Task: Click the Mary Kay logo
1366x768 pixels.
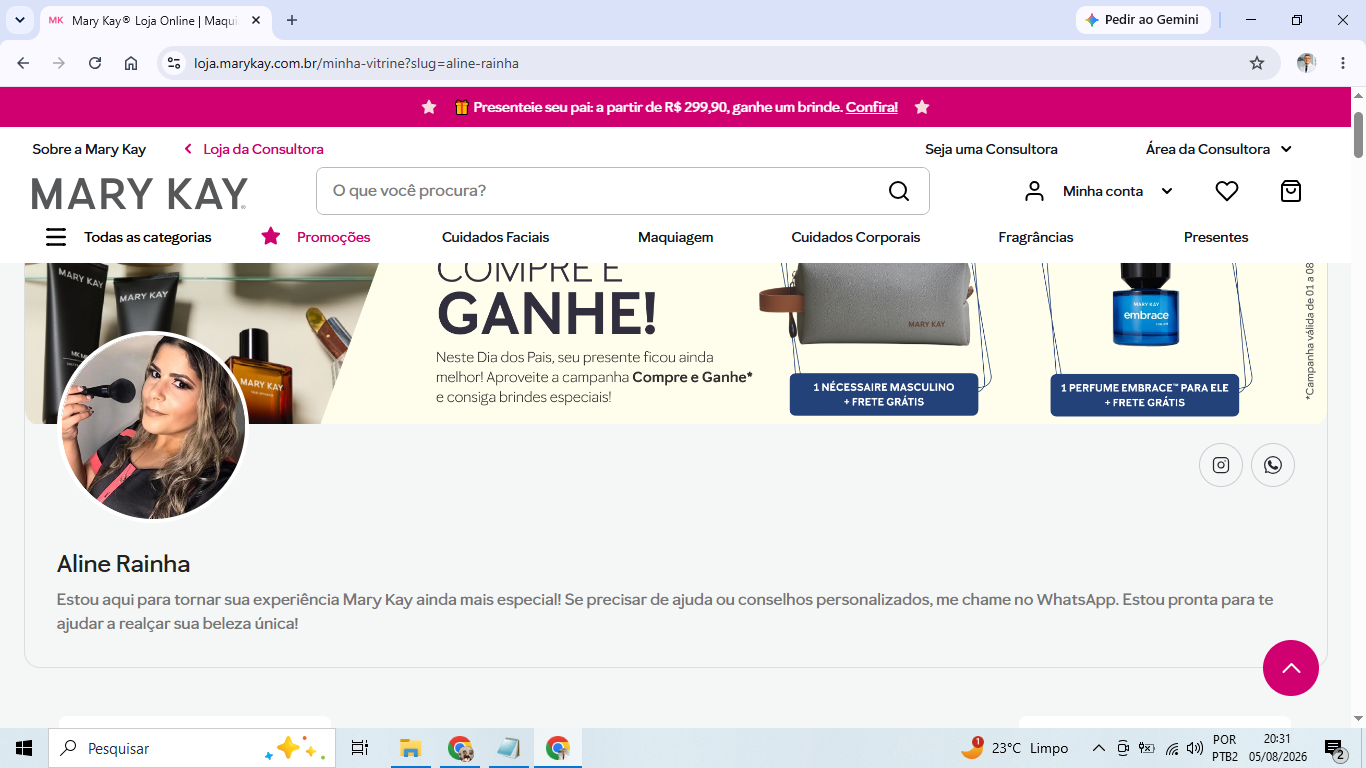Action: click(140, 193)
